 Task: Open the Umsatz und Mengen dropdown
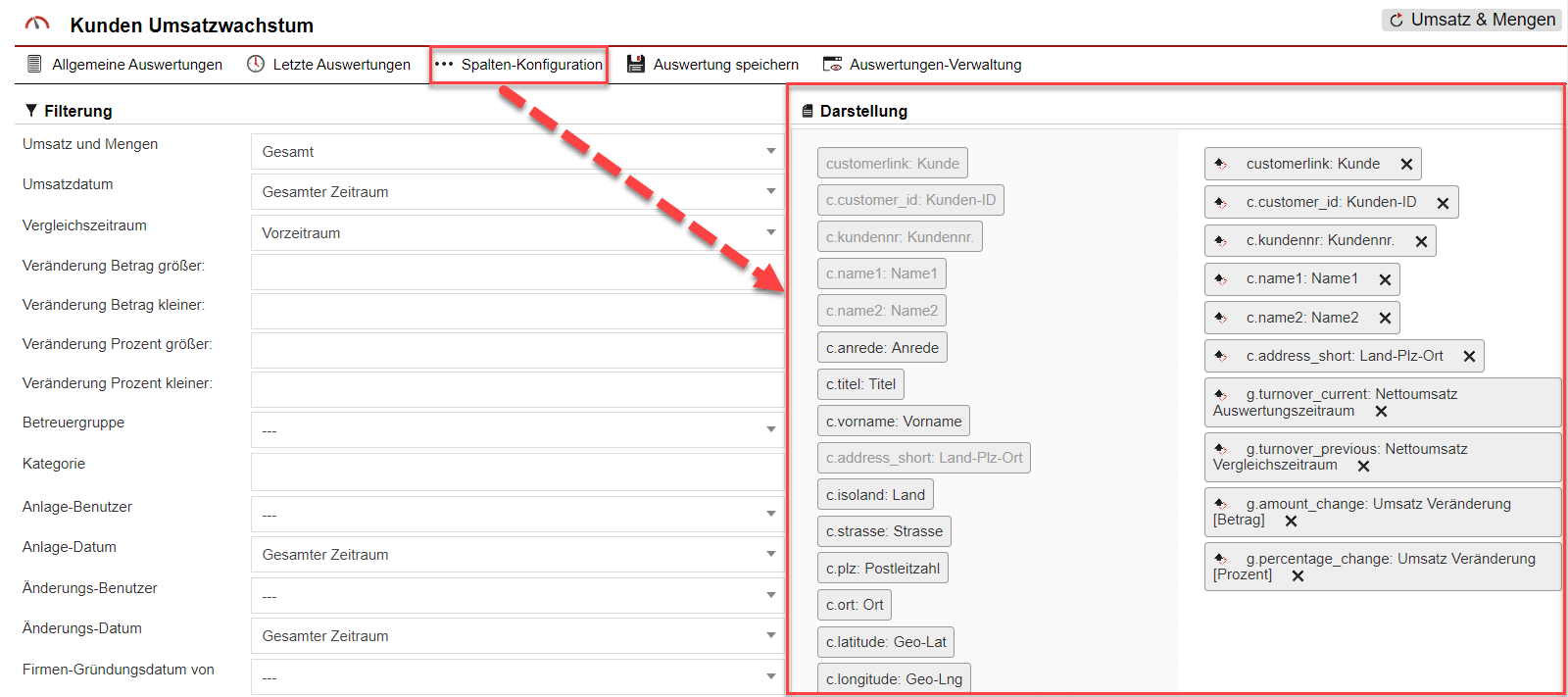pyautogui.click(x=516, y=152)
